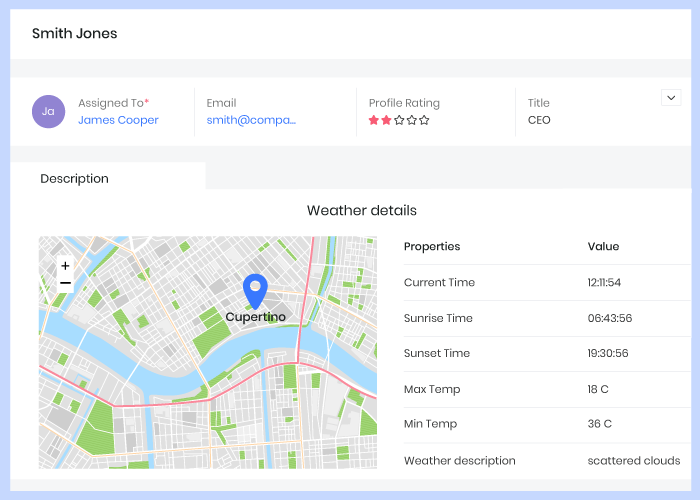
Task: Click the blue Cupertino location pin
Action: [255, 290]
